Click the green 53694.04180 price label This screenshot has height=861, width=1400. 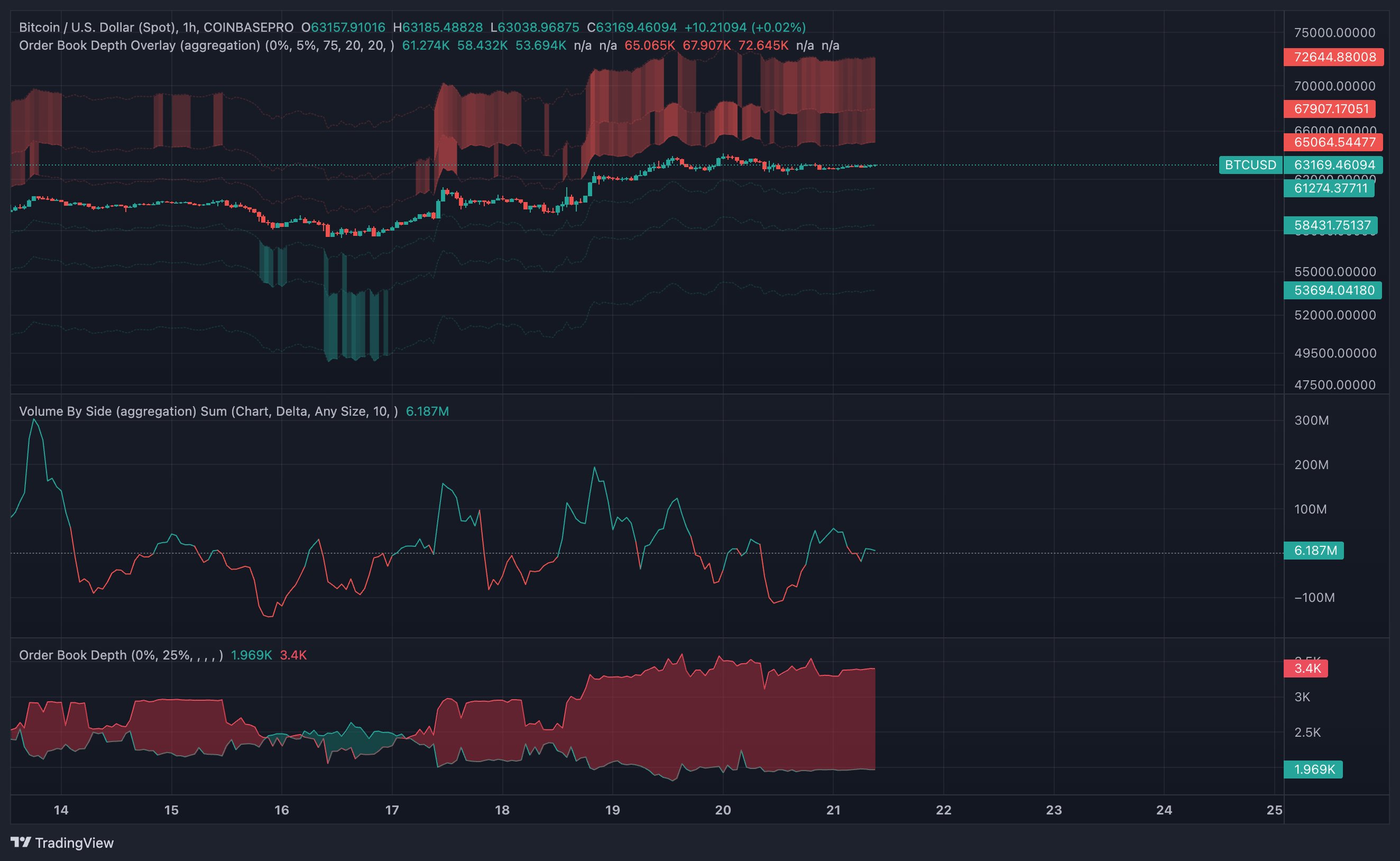[1332, 290]
